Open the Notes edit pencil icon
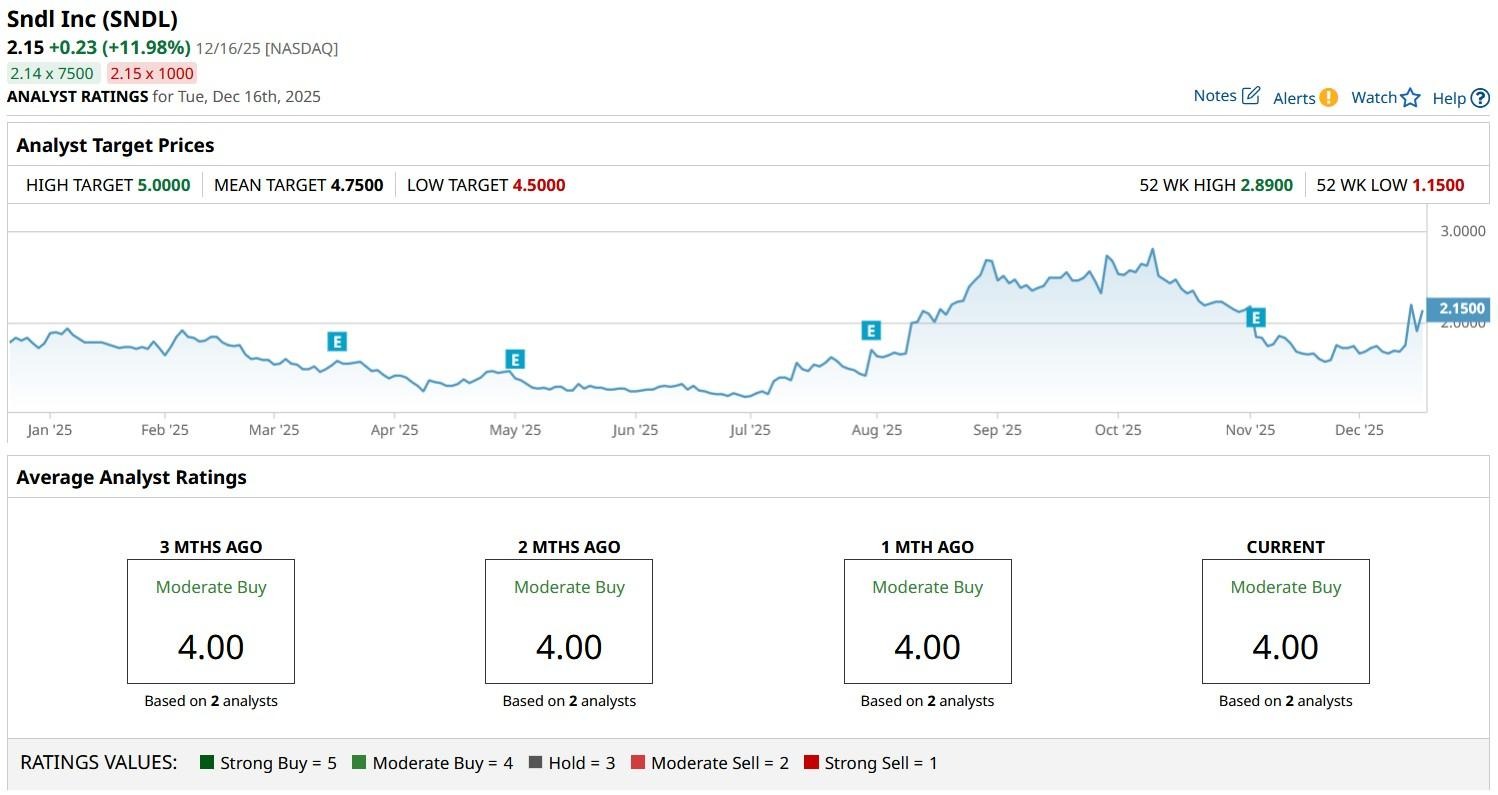1498x795 pixels. [1251, 96]
